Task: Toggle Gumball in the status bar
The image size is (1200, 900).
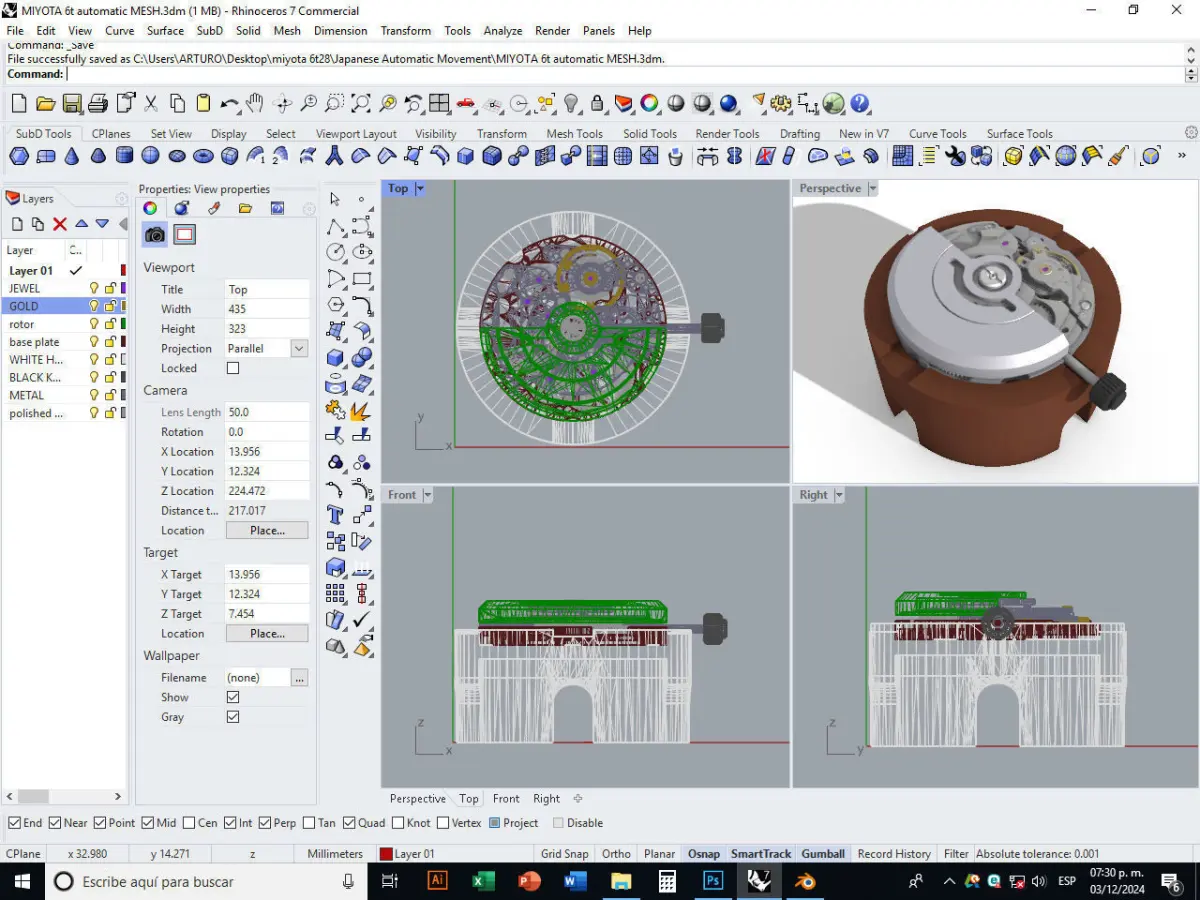Action: [823, 853]
